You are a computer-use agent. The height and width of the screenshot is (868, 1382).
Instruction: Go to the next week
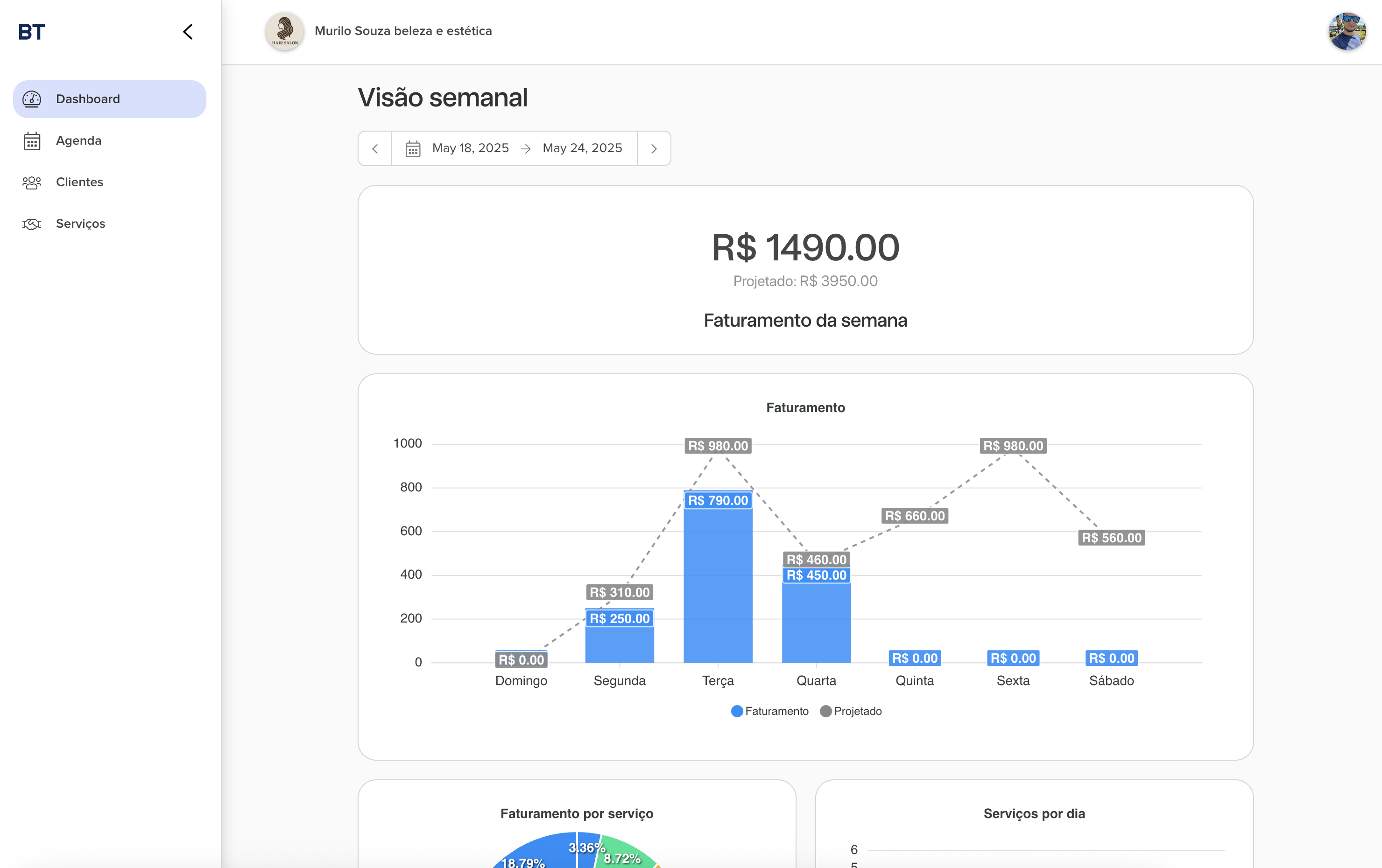(654, 148)
